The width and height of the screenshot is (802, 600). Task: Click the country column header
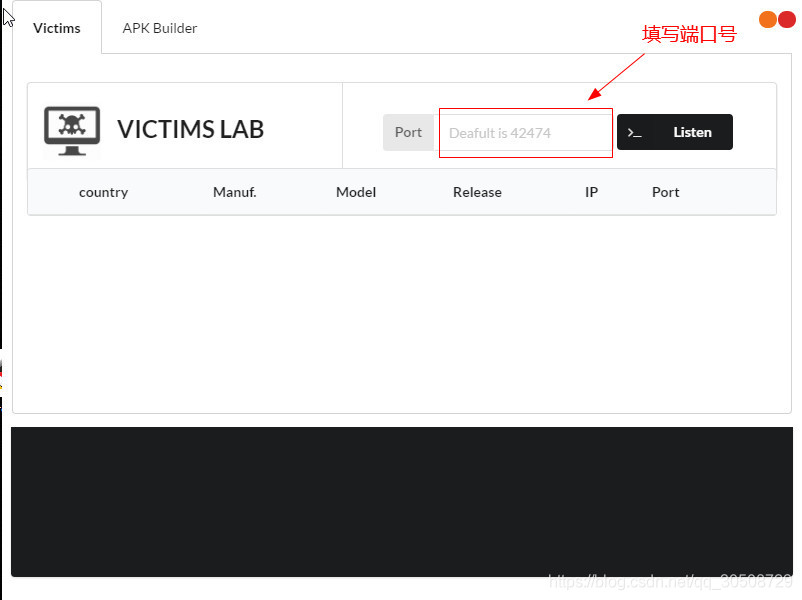tap(103, 192)
